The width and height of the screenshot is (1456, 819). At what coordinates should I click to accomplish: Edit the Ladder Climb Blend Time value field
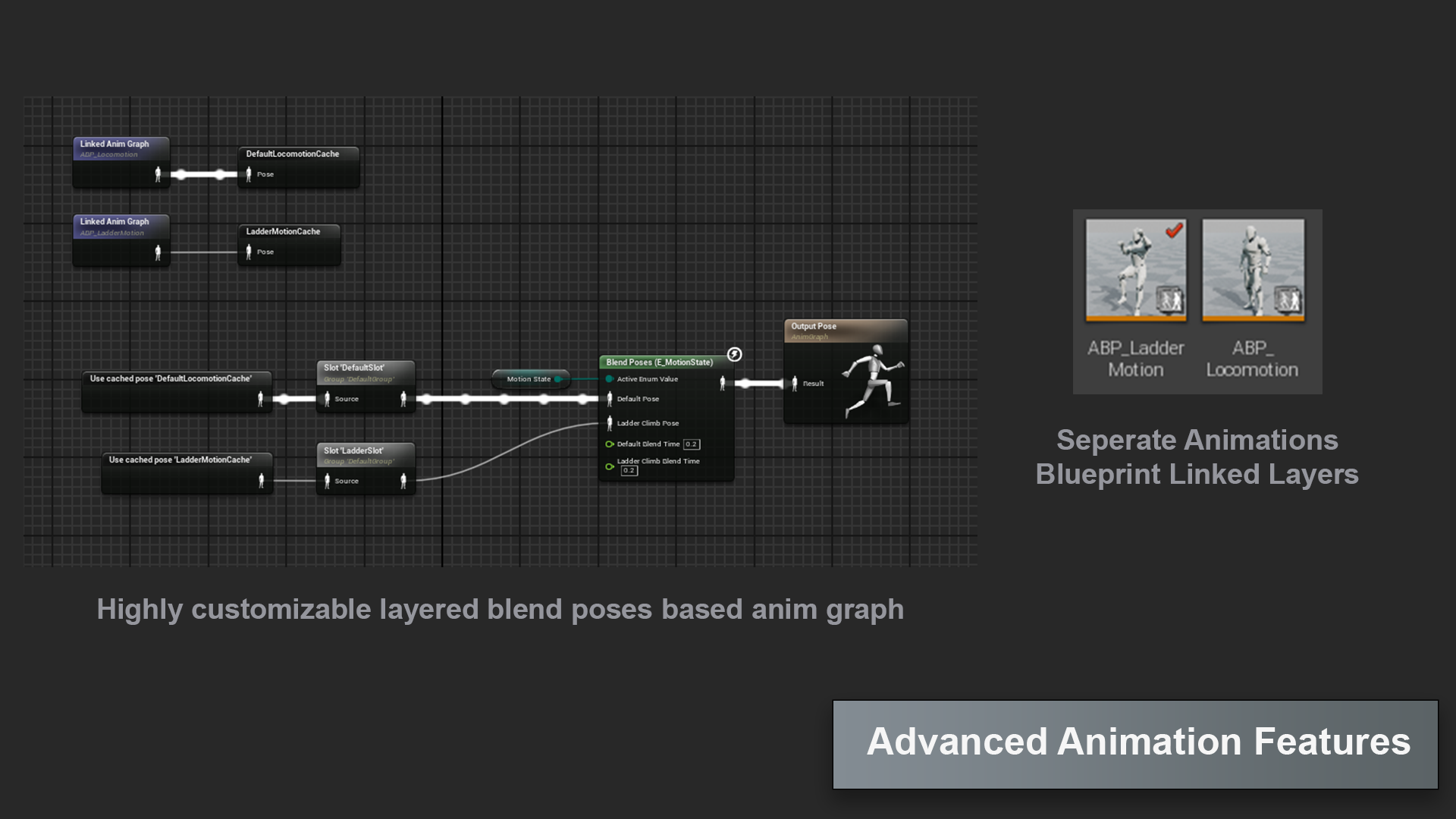tap(629, 471)
